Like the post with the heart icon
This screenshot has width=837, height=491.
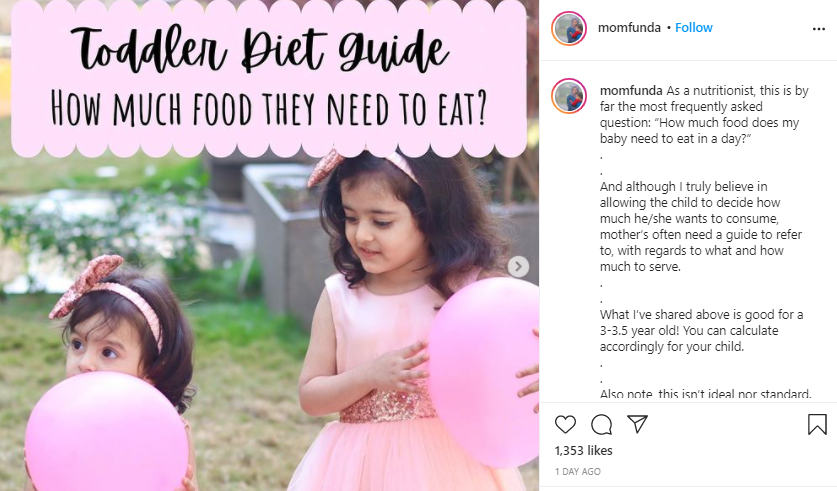565,425
